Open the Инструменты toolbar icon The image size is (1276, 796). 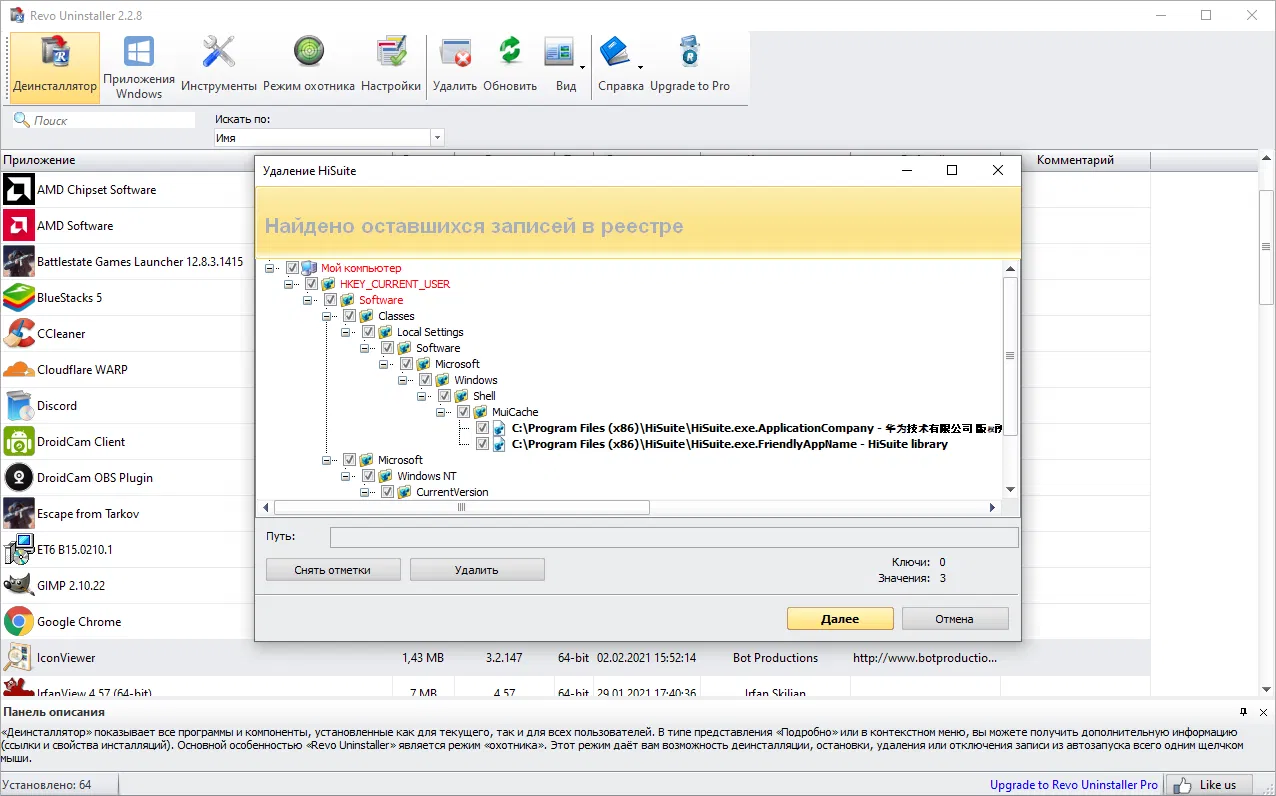tap(218, 51)
